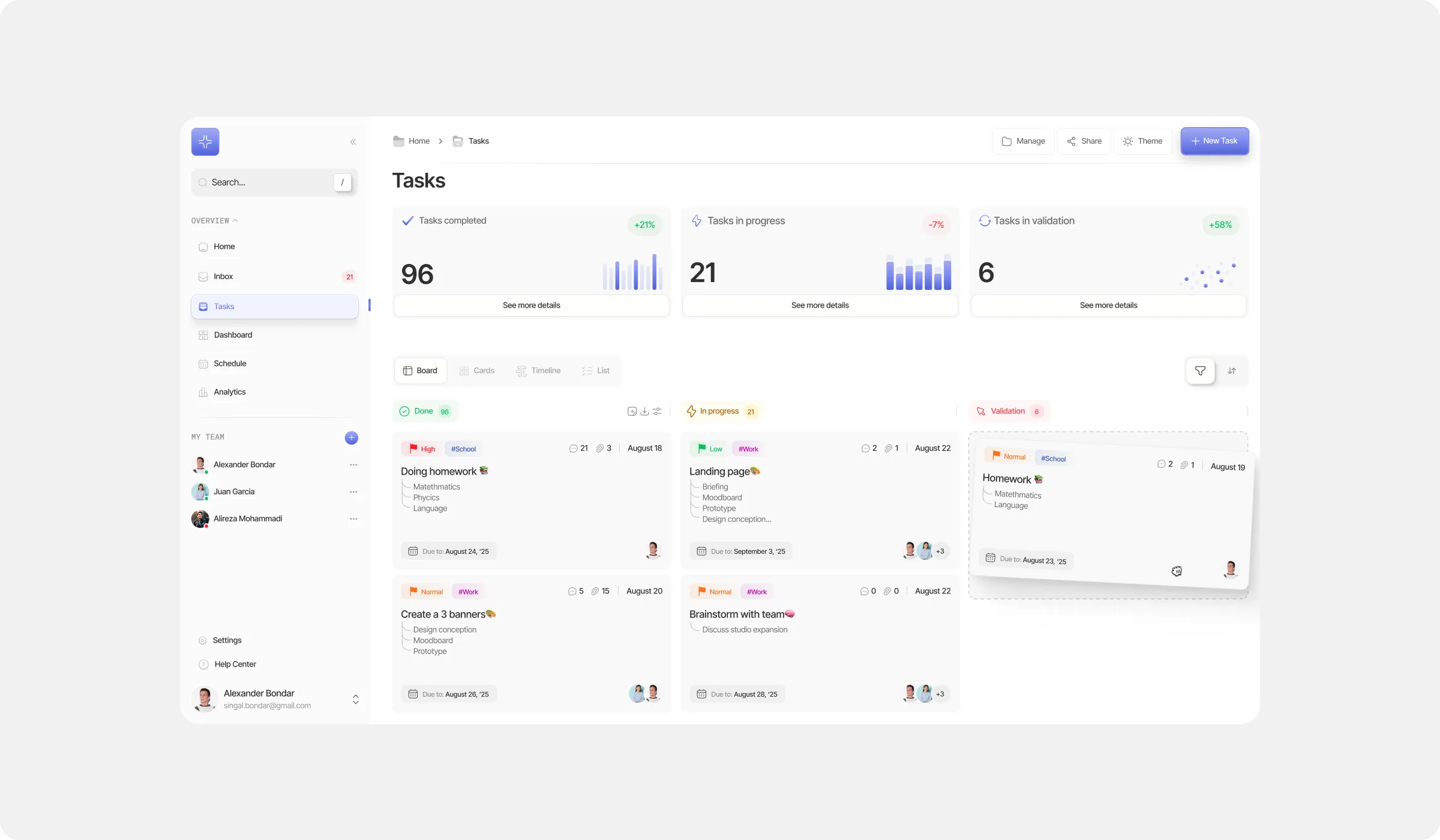Viewport: 1440px width, 840px height.
Task: See more details for Tasks in progress
Action: (820, 305)
